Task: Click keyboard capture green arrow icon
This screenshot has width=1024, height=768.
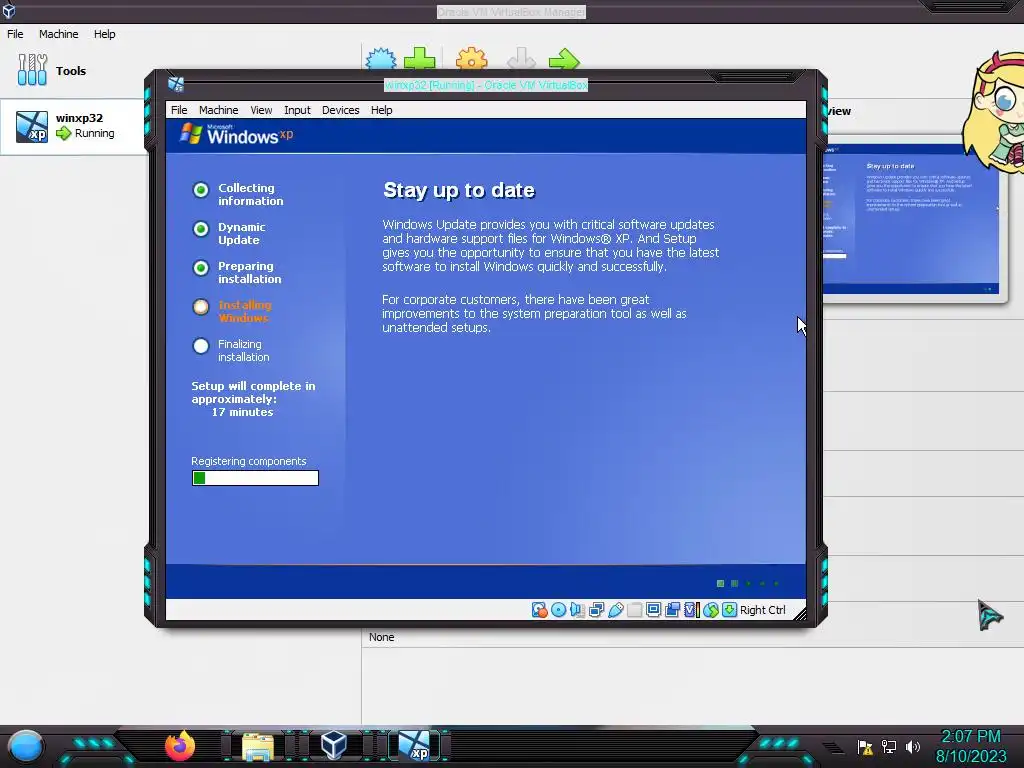Action: click(729, 610)
